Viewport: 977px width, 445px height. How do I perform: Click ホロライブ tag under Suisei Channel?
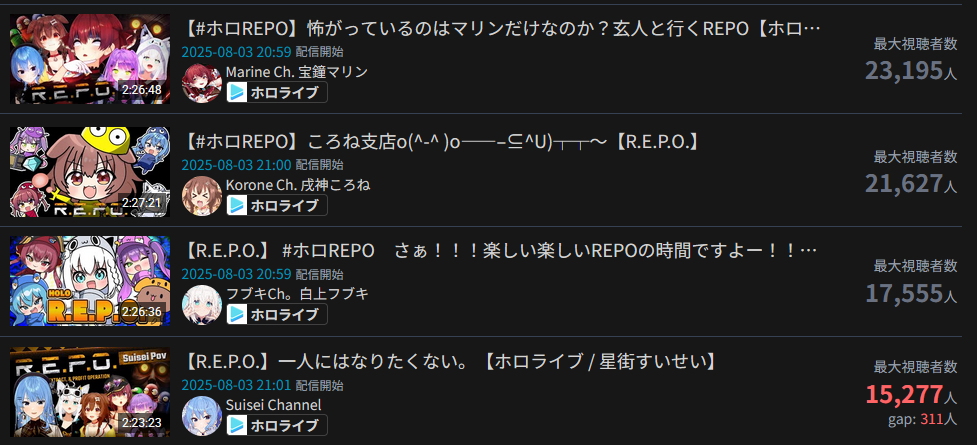click(277, 425)
